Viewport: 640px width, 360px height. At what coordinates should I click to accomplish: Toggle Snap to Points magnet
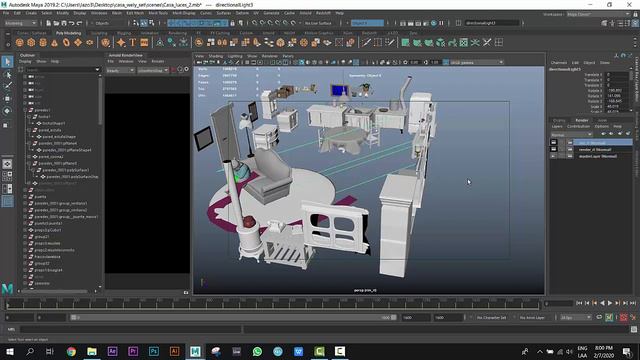pos(270,23)
